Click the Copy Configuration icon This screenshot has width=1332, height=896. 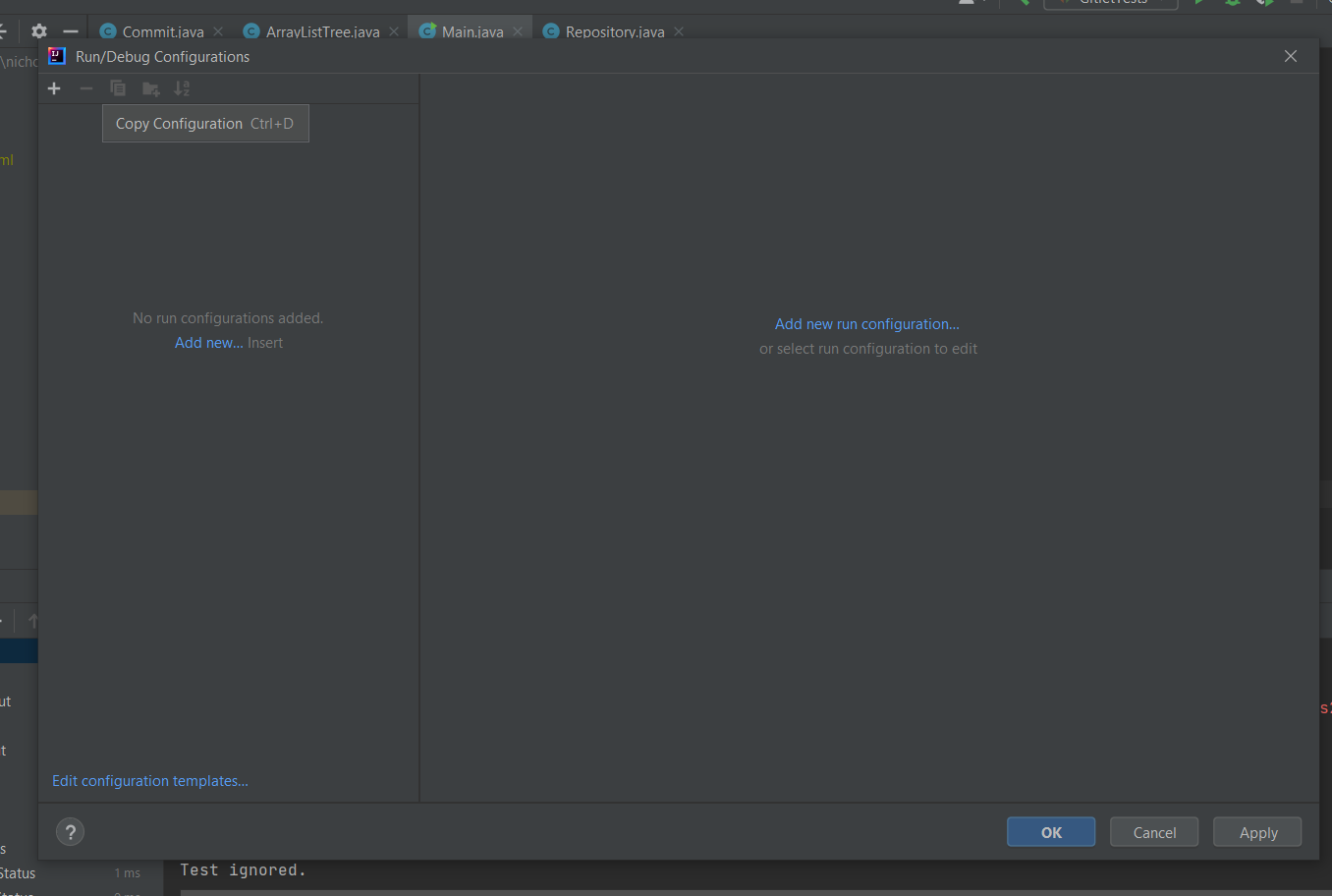tap(118, 88)
